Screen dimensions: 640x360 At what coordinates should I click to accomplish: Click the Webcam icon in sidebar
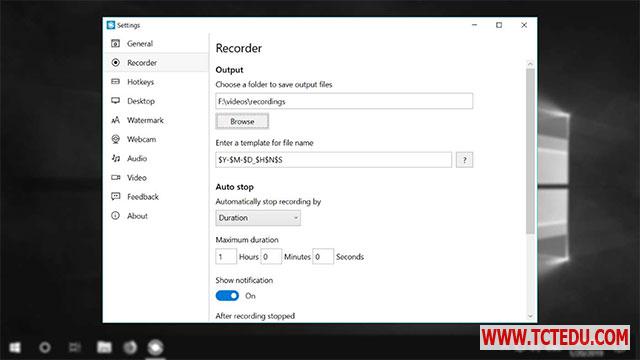pyautogui.click(x=116, y=139)
